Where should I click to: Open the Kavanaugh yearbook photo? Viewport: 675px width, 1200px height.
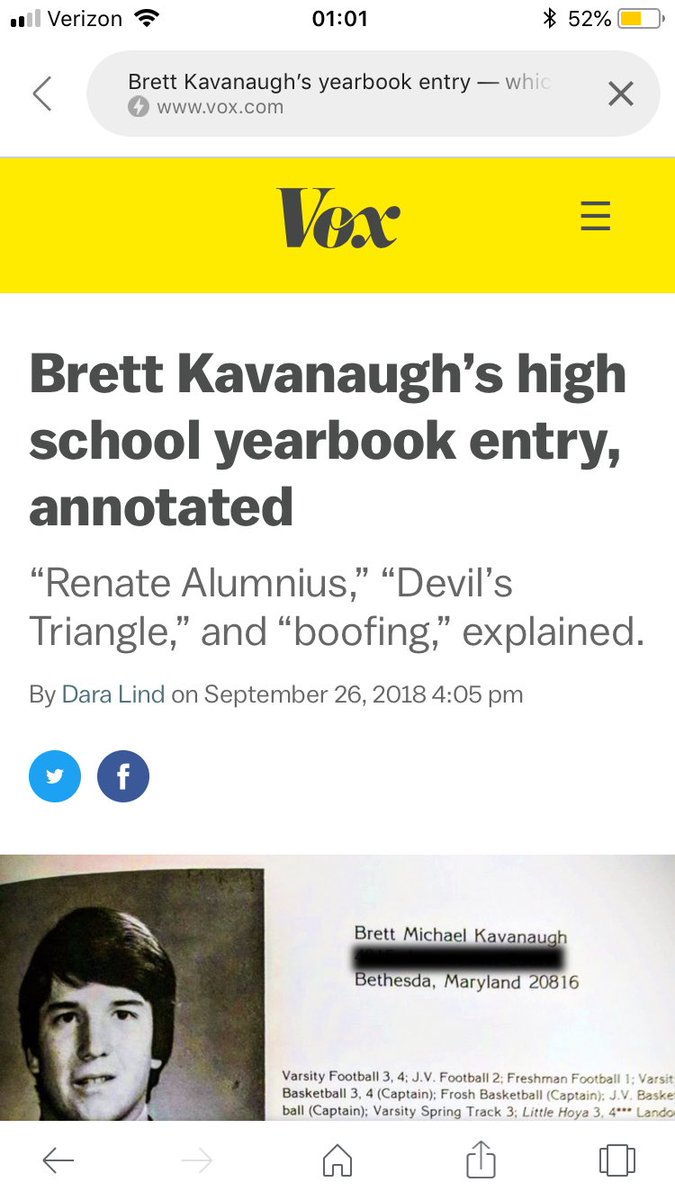337,987
